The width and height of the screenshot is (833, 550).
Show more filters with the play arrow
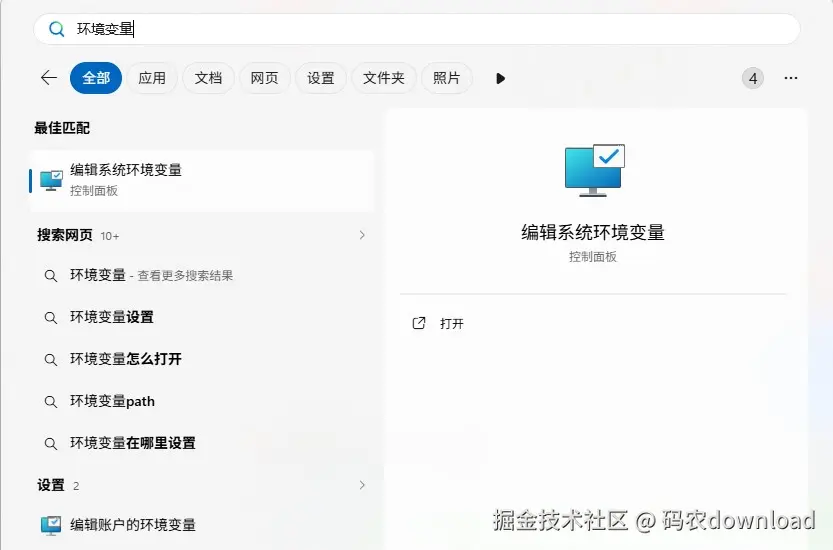point(500,79)
